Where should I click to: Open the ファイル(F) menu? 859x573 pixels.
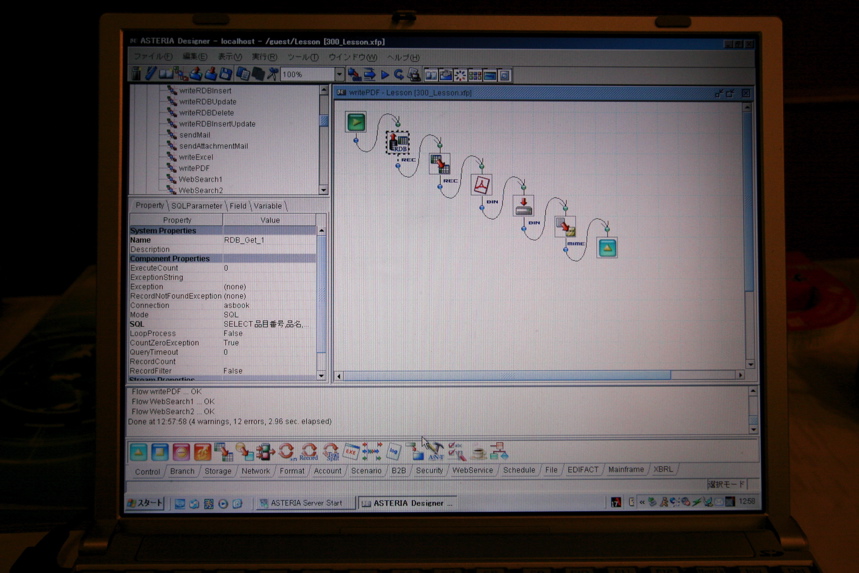point(153,56)
